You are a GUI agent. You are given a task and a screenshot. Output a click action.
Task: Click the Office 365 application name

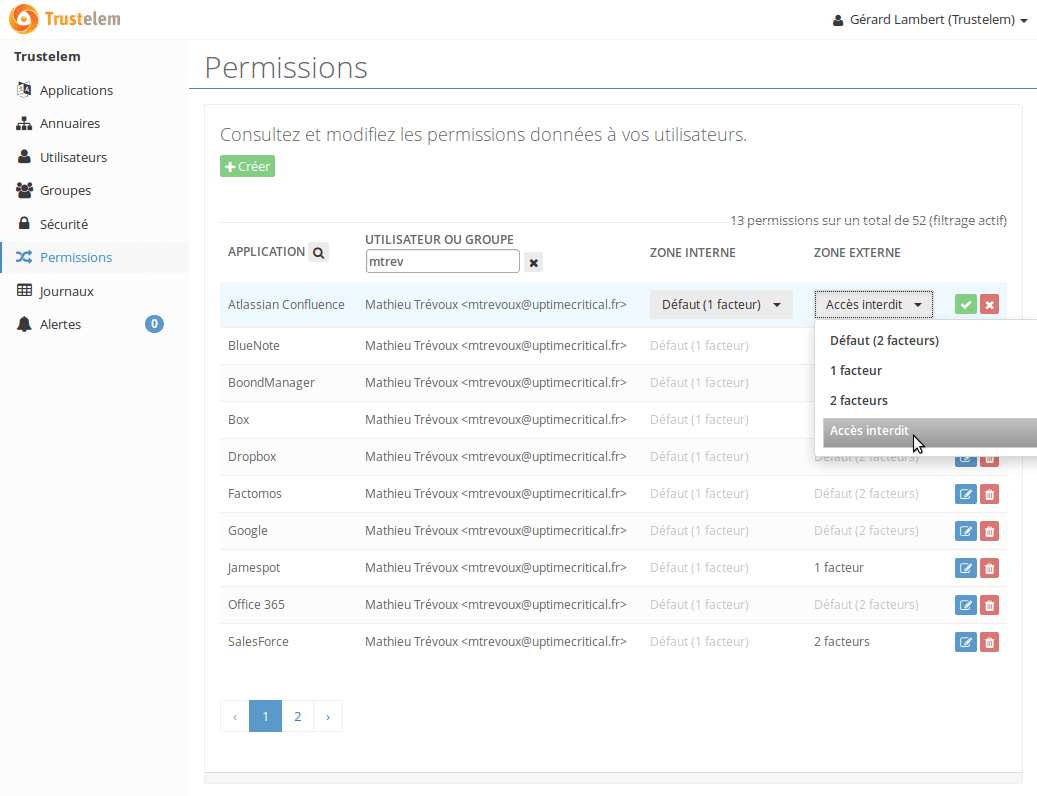coord(256,605)
